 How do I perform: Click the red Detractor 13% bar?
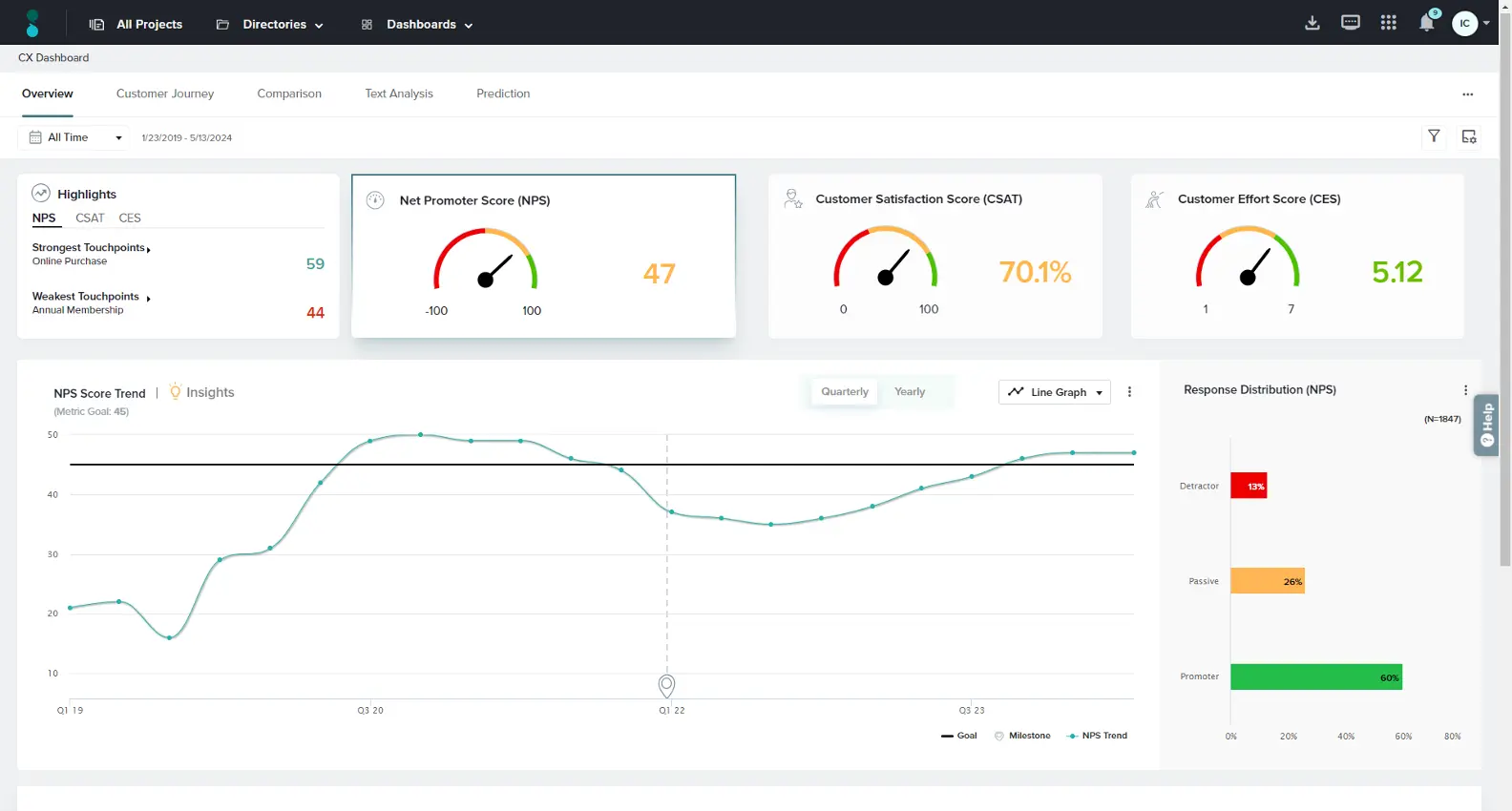(x=1249, y=486)
